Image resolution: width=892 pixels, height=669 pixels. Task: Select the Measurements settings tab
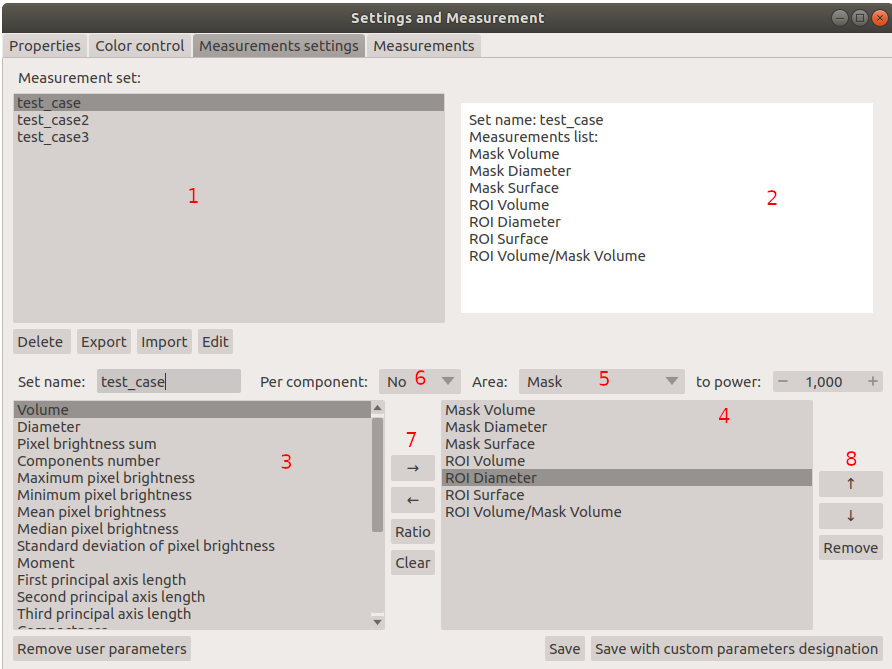279,46
